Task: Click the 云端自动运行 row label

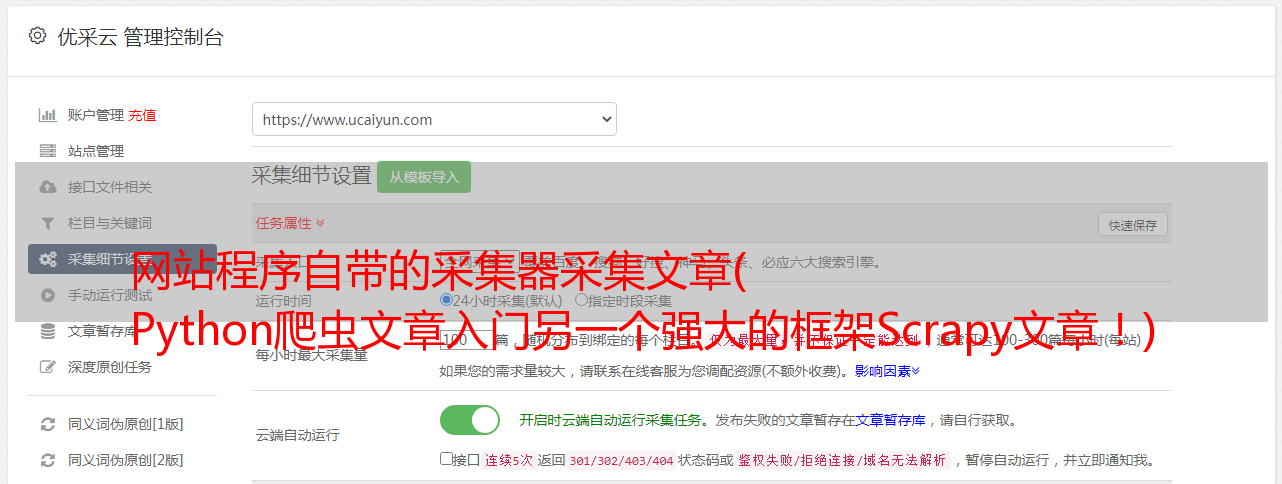Action: point(297,435)
